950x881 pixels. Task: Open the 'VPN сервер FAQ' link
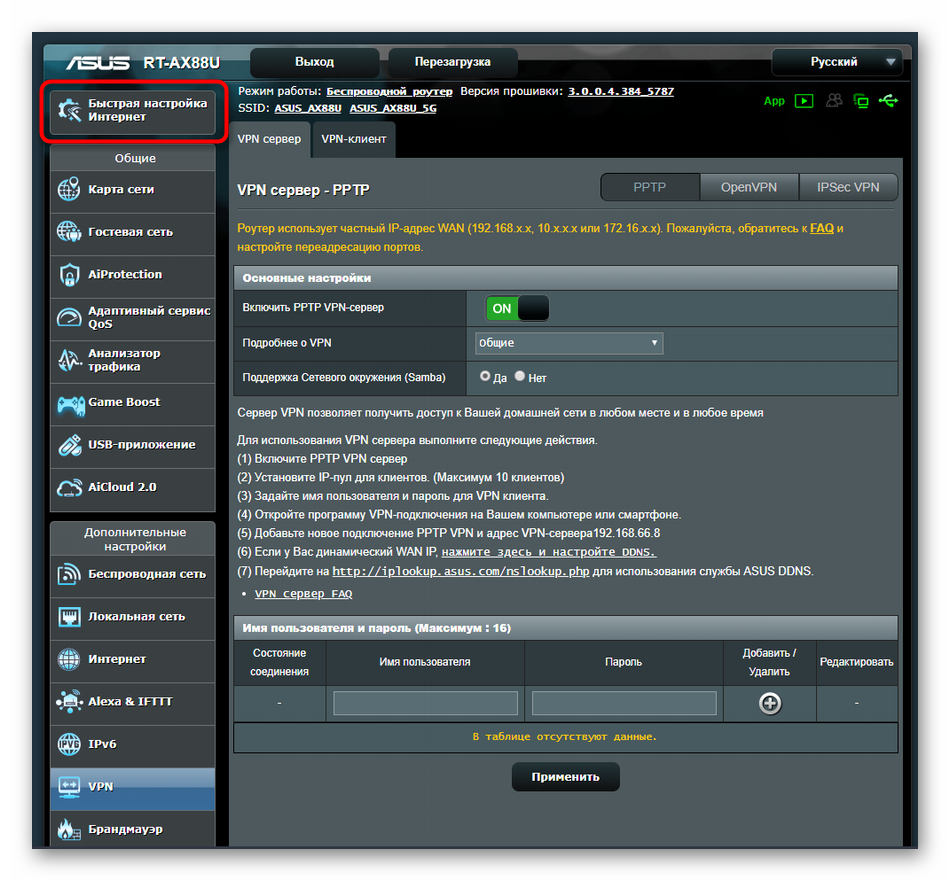[x=303, y=594]
